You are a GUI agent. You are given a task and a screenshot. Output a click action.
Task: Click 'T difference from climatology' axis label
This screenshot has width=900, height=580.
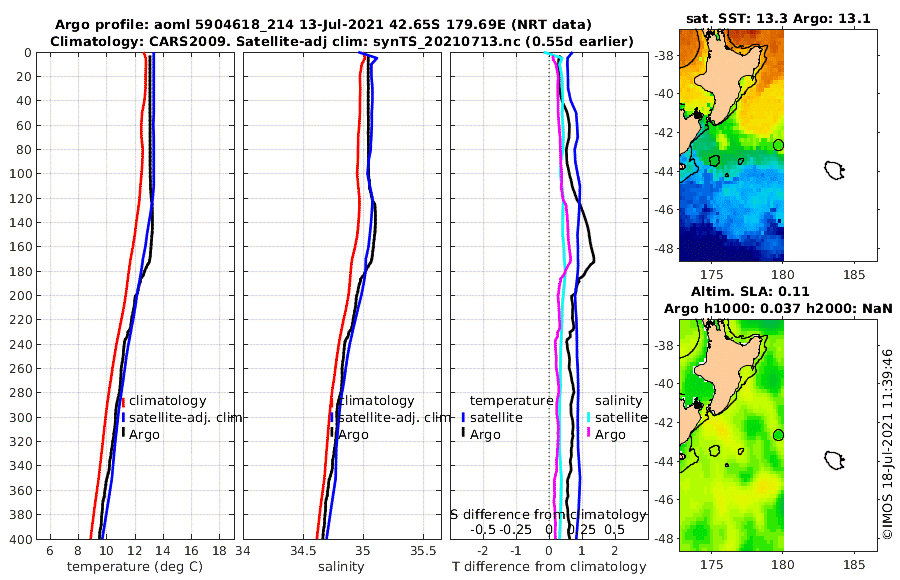[549, 567]
